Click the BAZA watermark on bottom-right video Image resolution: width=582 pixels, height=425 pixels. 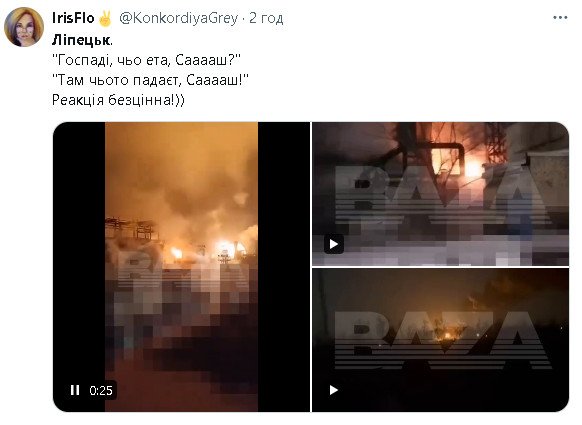pyautogui.click(x=442, y=340)
